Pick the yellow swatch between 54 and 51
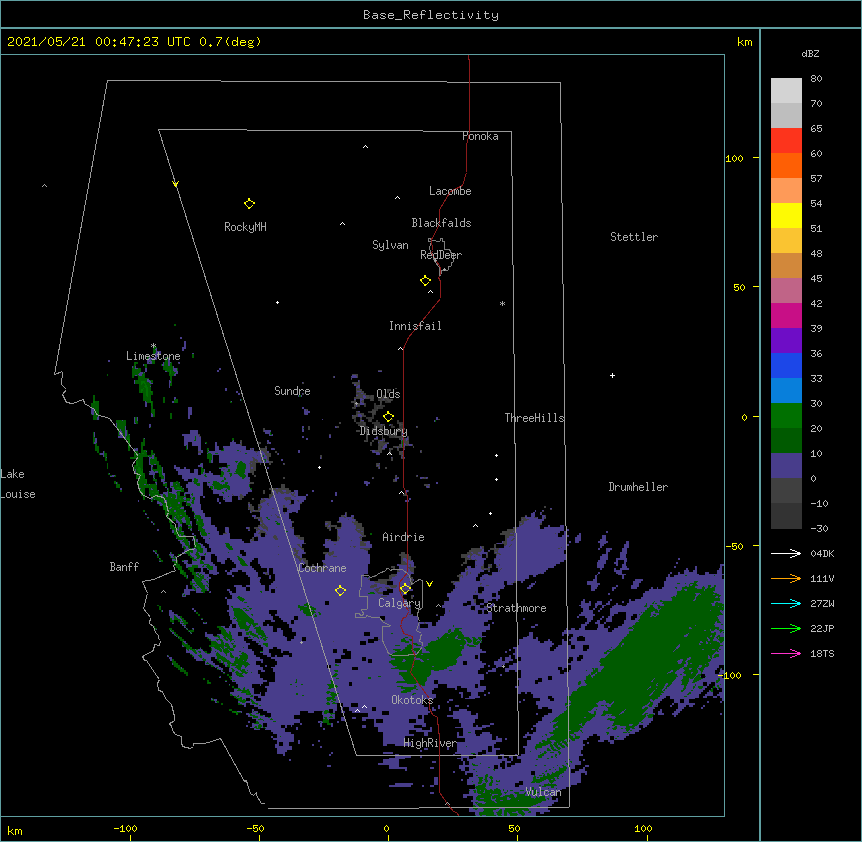The image size is (862, 842). tap(786, 215)
